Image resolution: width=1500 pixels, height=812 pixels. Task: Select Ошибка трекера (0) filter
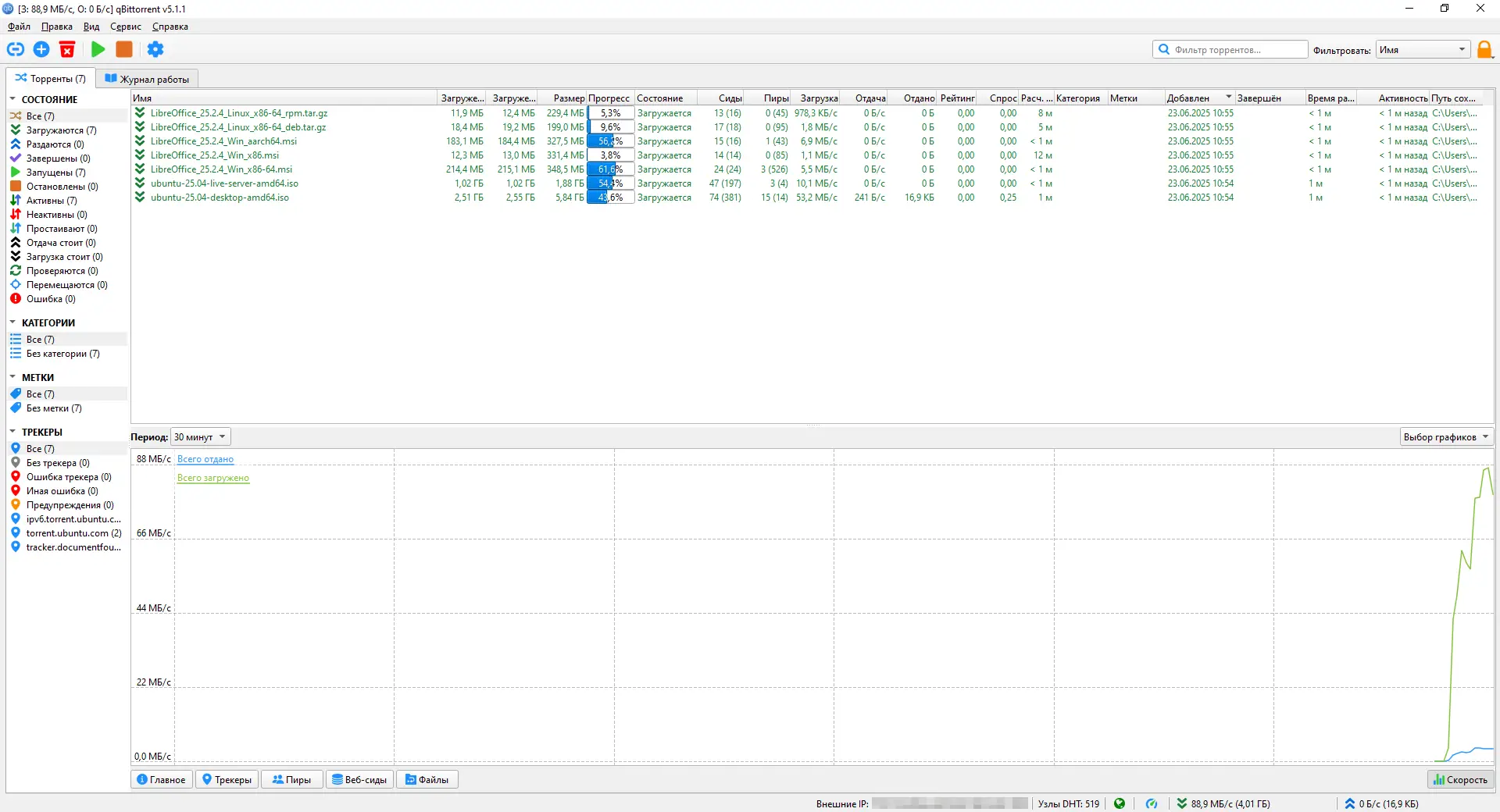click(69, 477)
